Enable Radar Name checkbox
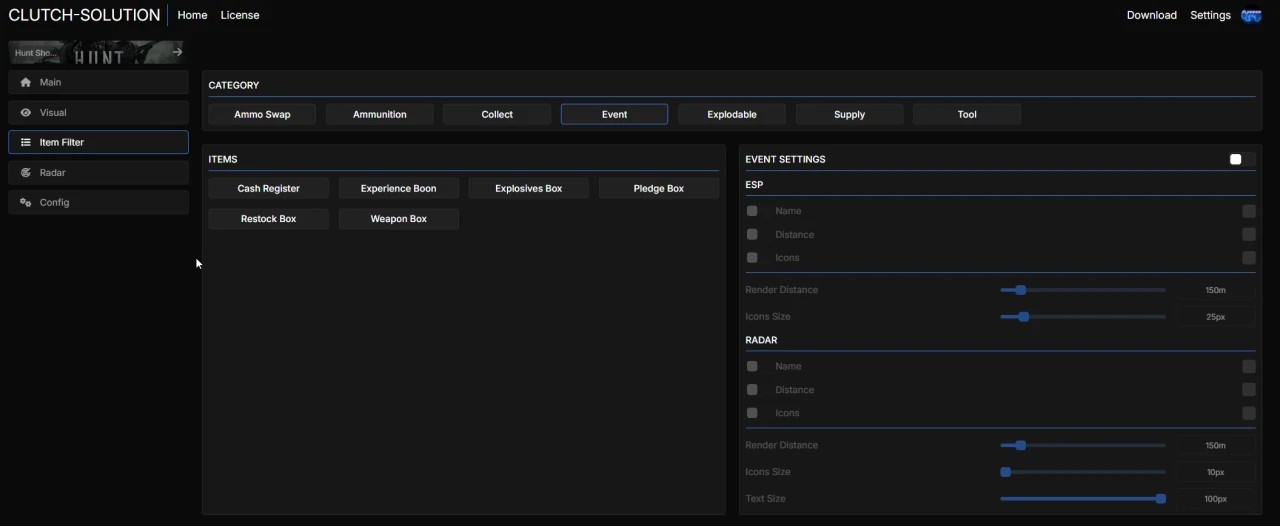The width and height of the screenshot is (1280, 526). (x=752, y=366)
